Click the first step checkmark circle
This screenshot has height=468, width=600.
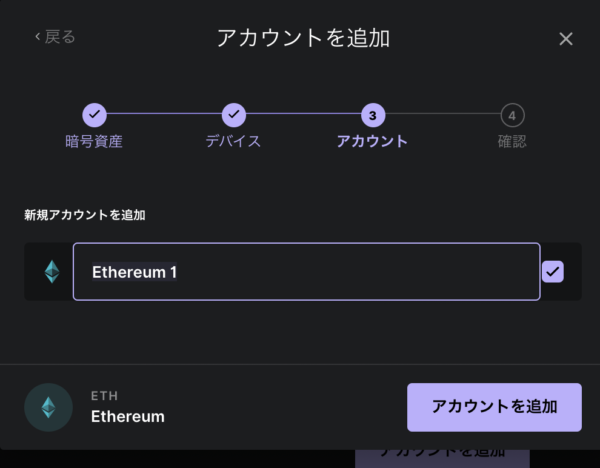pos(95,115)
